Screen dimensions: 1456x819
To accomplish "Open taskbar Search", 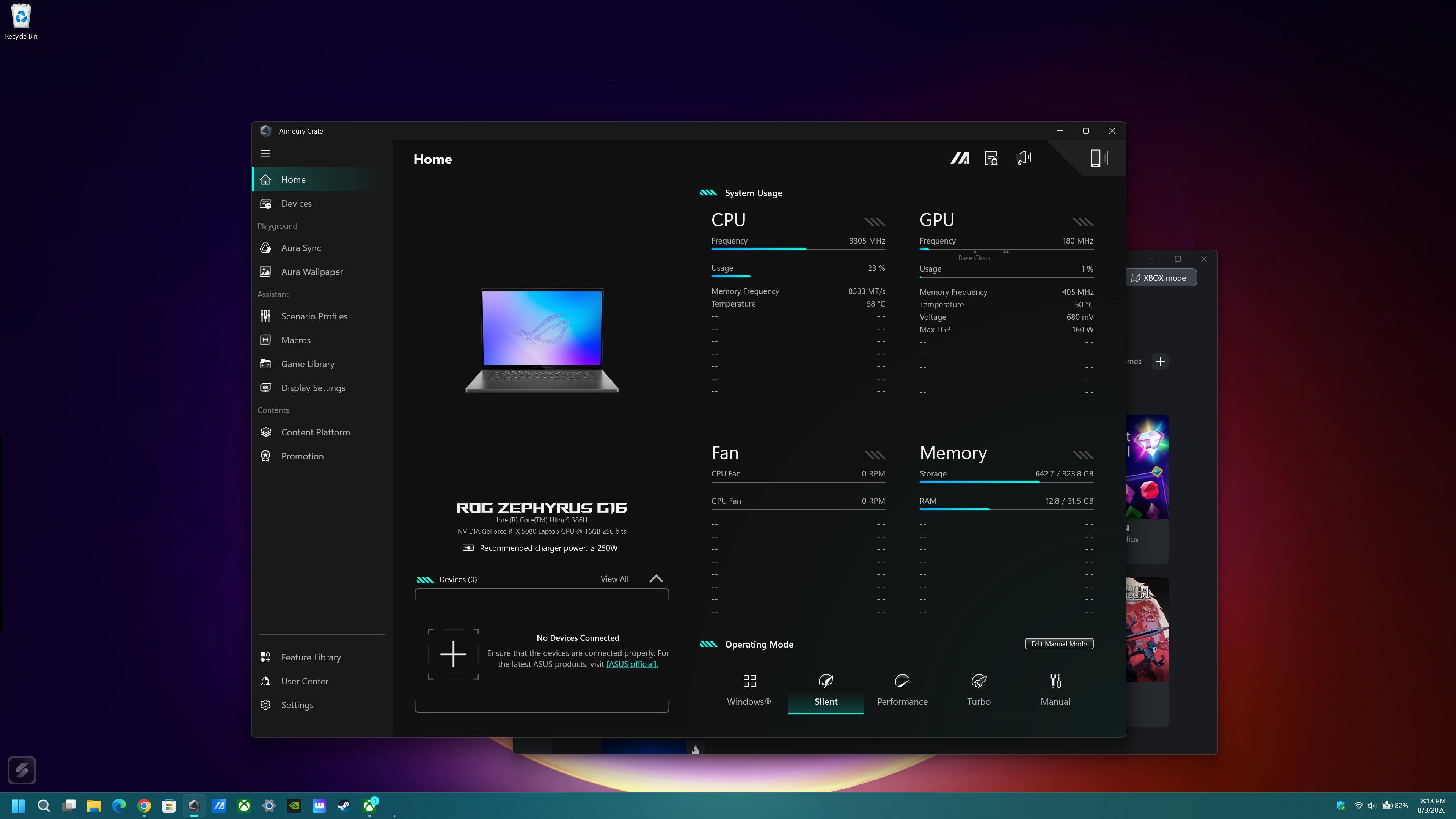I will [44, 805].
